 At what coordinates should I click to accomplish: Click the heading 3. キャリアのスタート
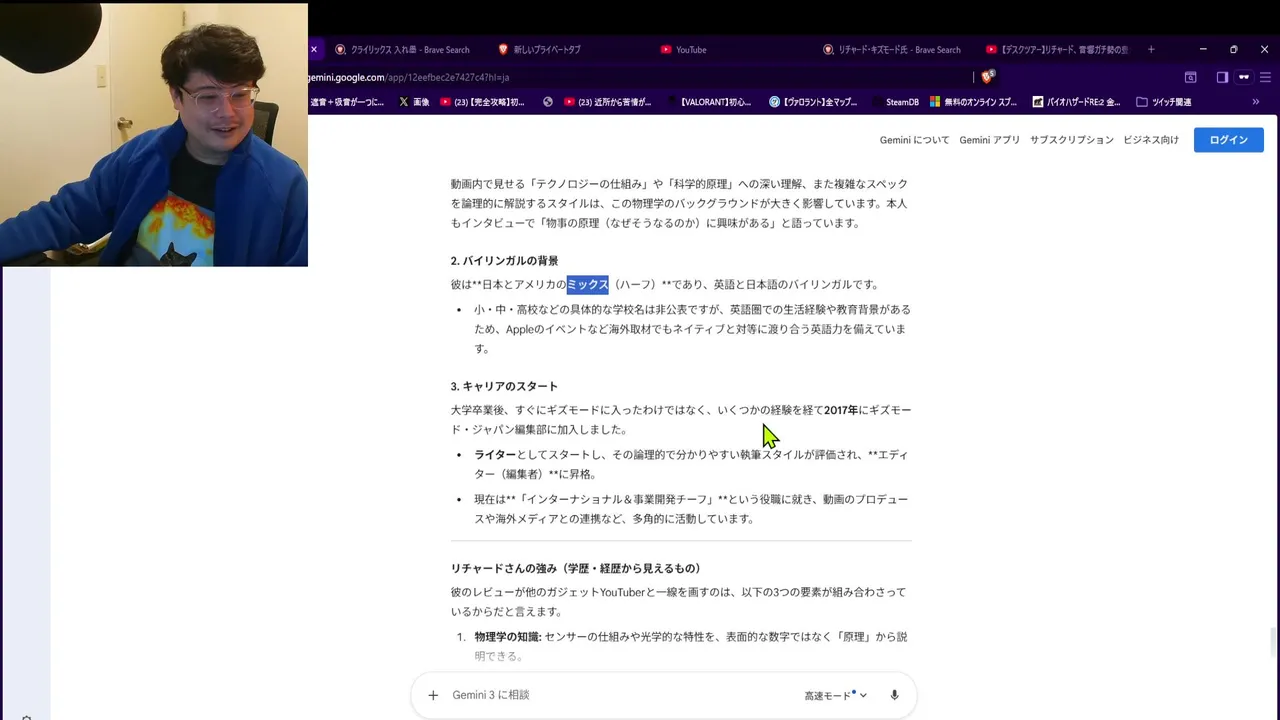pos(504,386)
